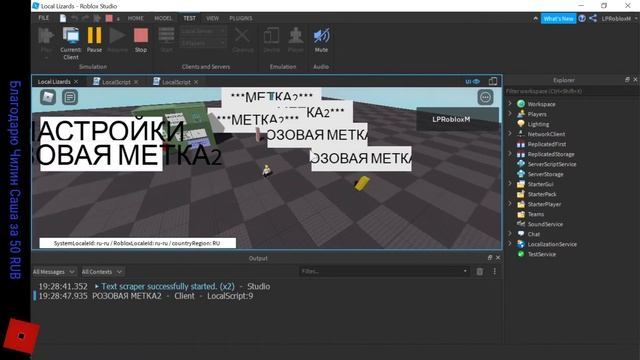Select the Chat bubble icon in Explorer

point(521,234)
